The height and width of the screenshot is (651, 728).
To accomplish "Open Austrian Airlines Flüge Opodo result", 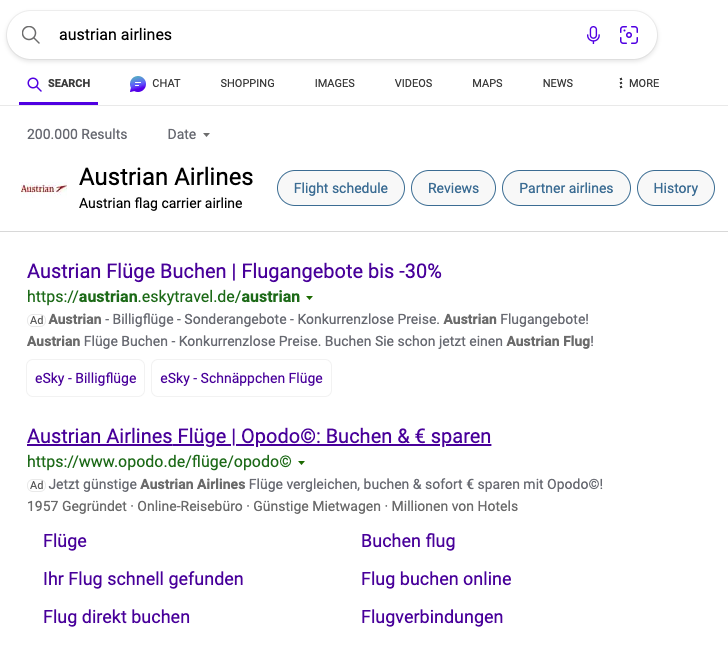I will click(x=259, y=436).
